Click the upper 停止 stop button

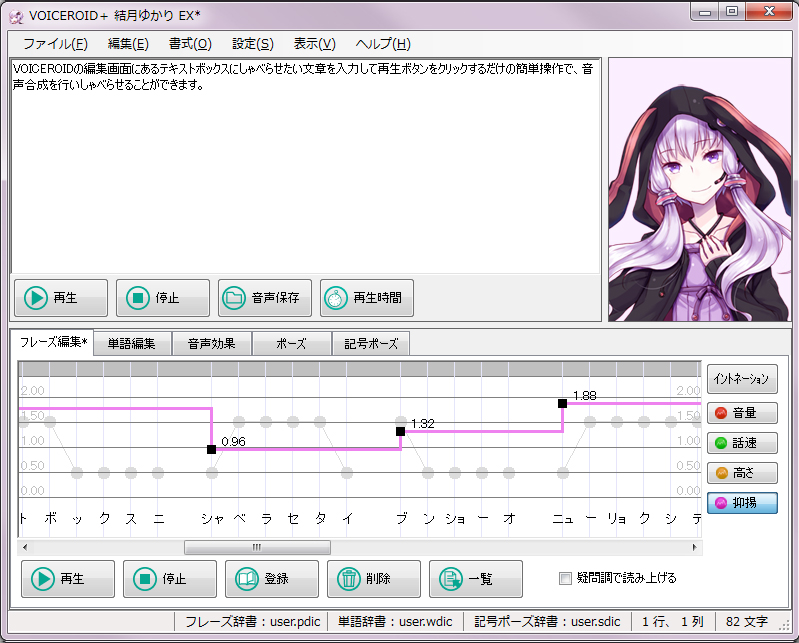[163, 298]
